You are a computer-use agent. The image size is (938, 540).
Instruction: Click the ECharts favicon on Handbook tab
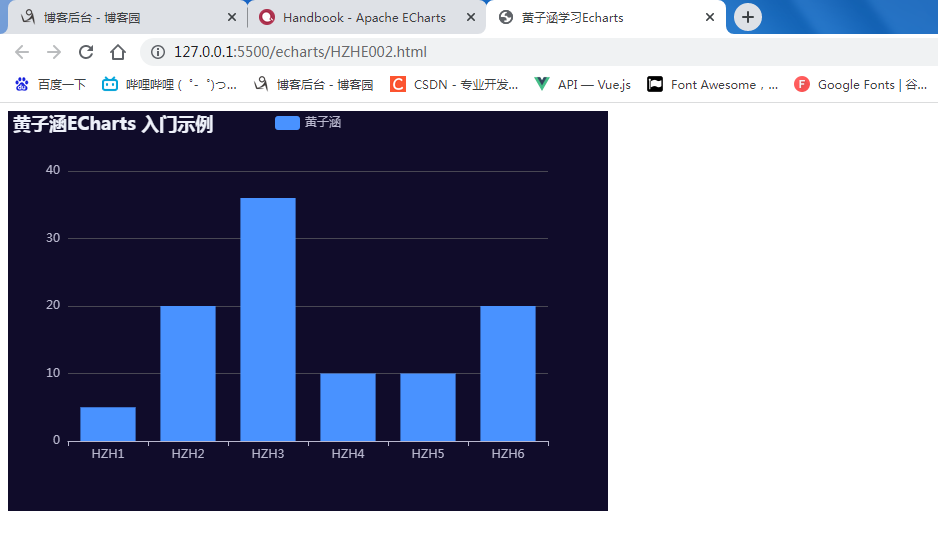click(267, 17)
